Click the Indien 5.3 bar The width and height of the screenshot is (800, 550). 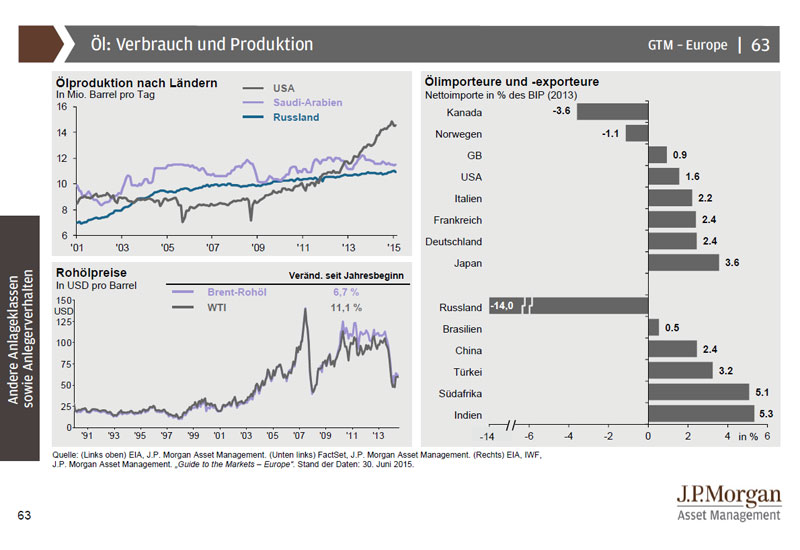tap(701, 414)
